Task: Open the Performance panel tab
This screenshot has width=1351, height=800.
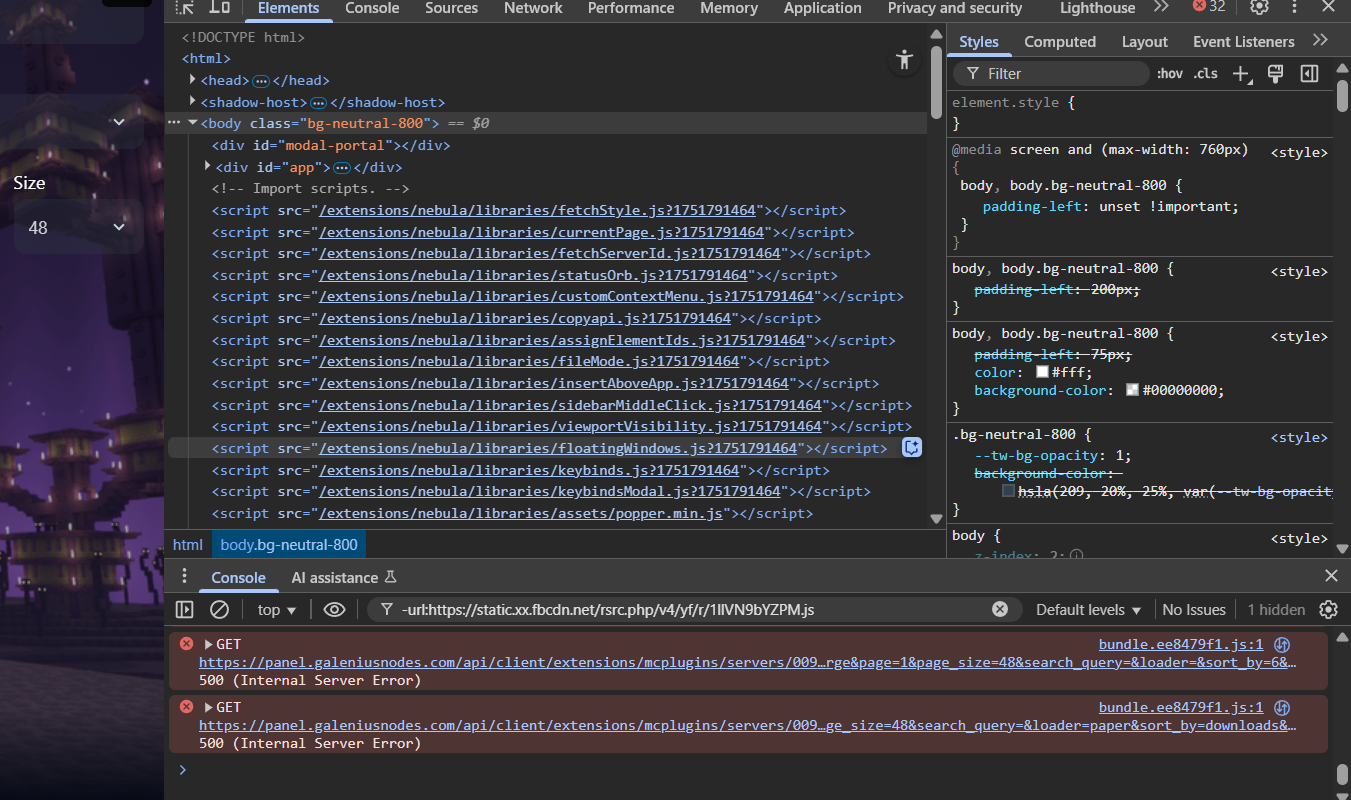Action: (631, 8)
